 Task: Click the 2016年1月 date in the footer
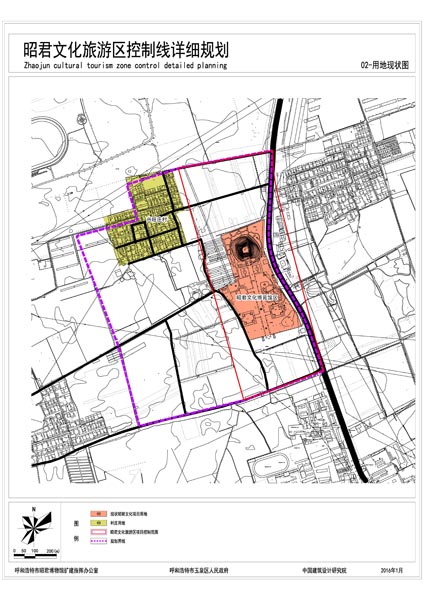coord(391,570)
